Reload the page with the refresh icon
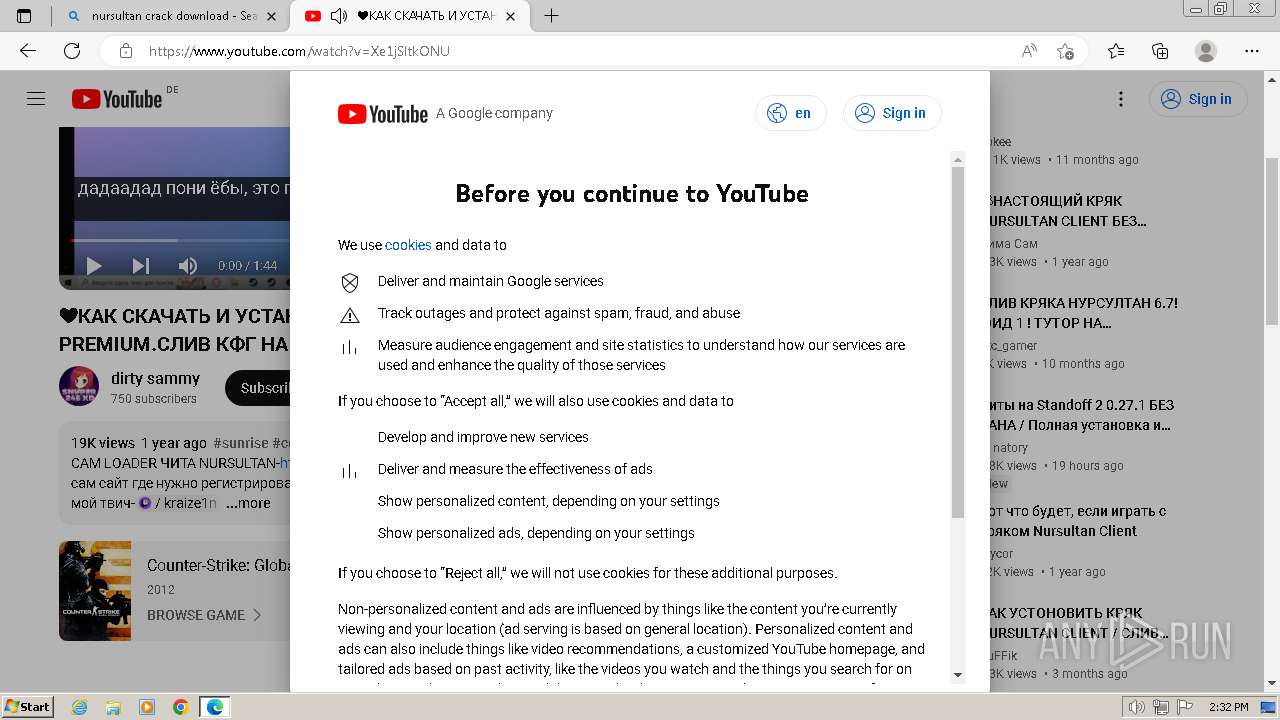 pyautogui.click(x=72, y=51)
